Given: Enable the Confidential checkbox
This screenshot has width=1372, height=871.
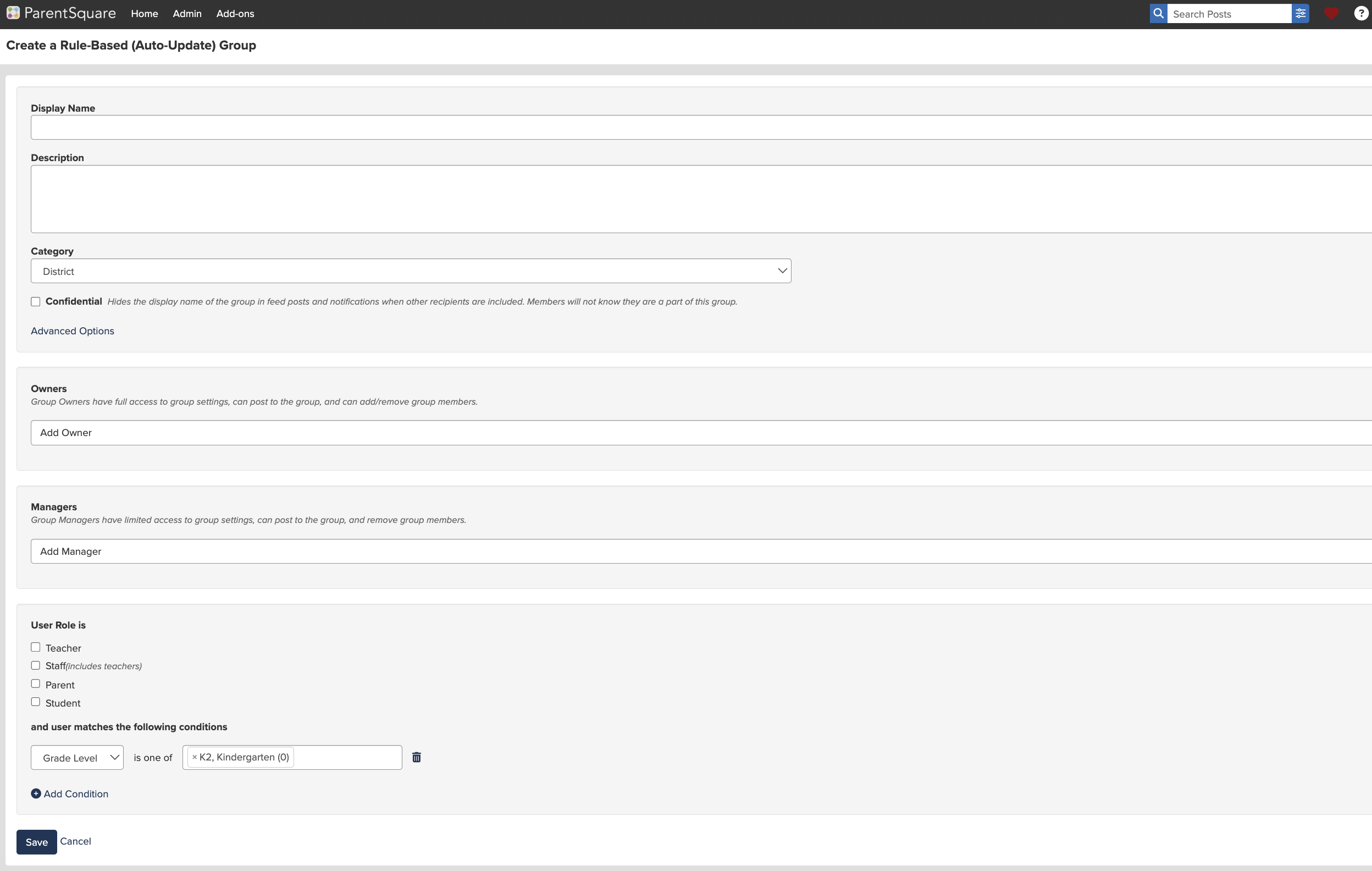Looking at the screenshot, I should pos(36,301).
